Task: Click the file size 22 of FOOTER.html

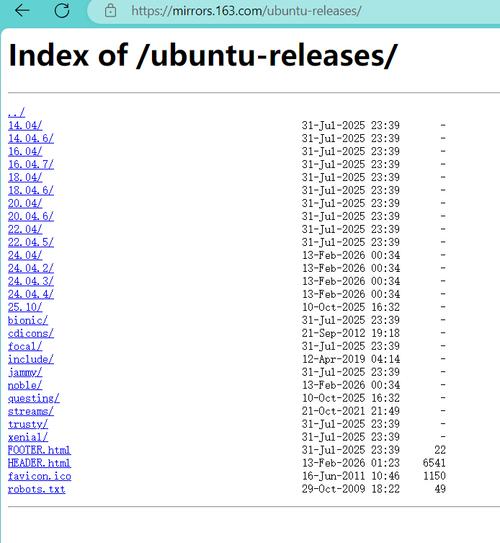Action: [x=440, y=450]
